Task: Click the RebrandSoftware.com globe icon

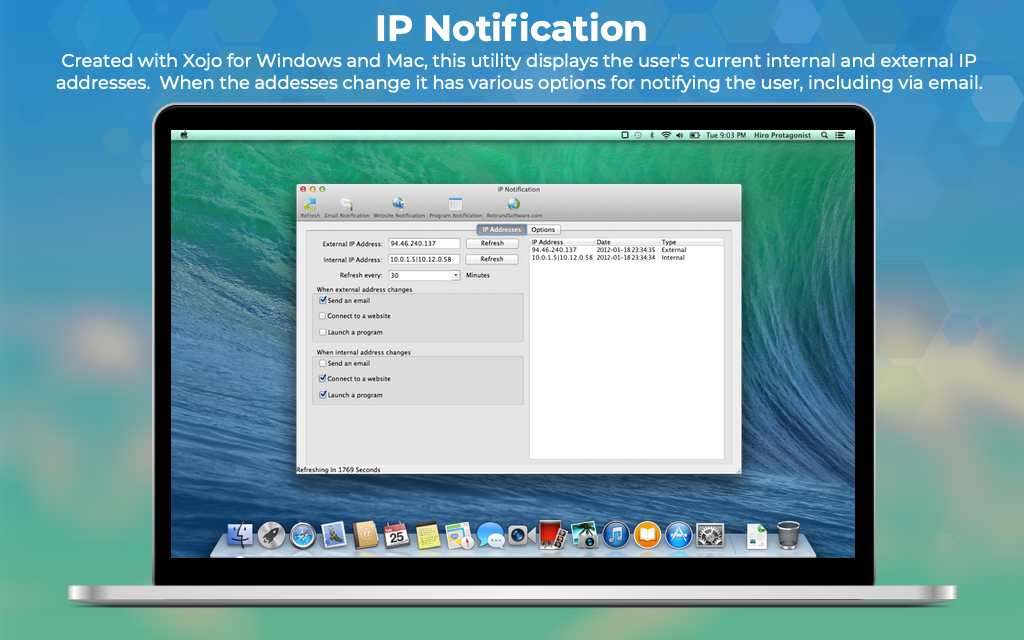Action: click(514, 204)
